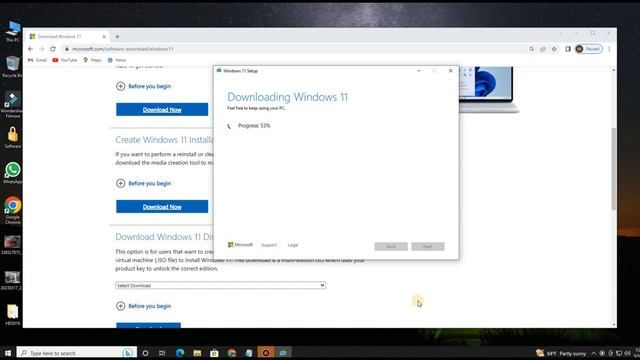Open a new Chrome tab
This screenshot has height=360, width=640.
pyautogui.click(x=117, y=36)
